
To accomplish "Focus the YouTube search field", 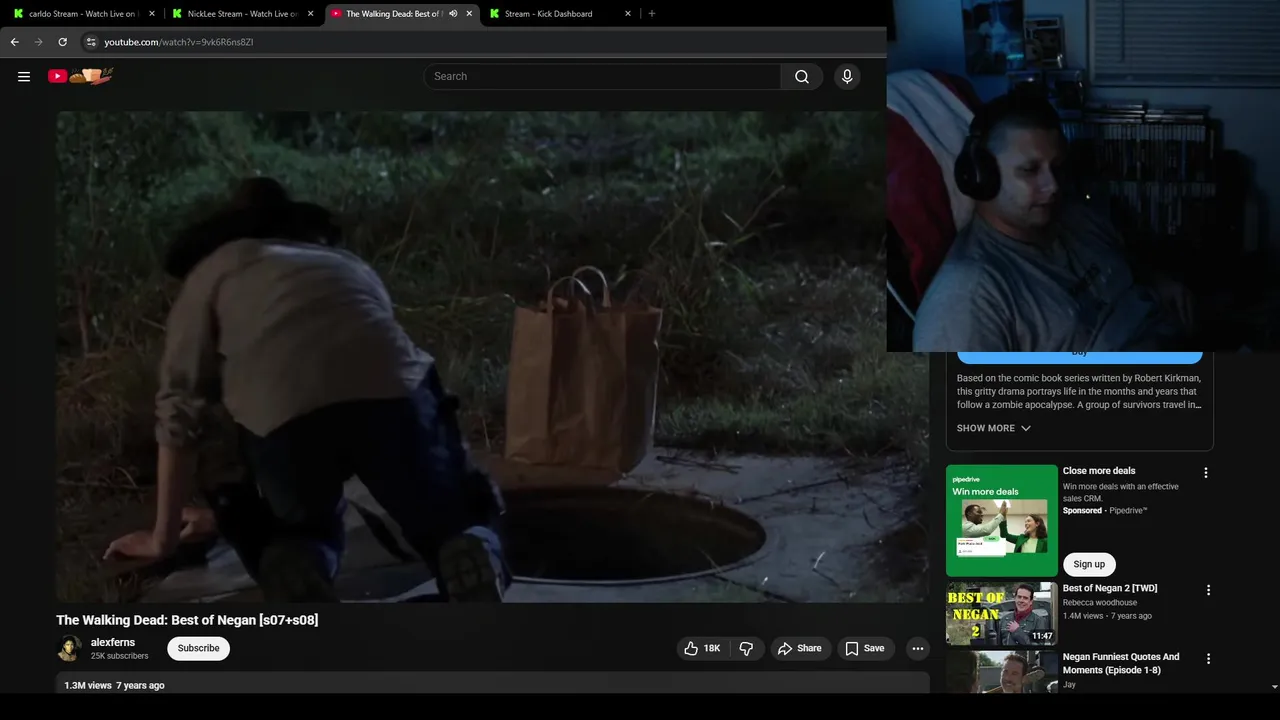I will tap(603, 76).
